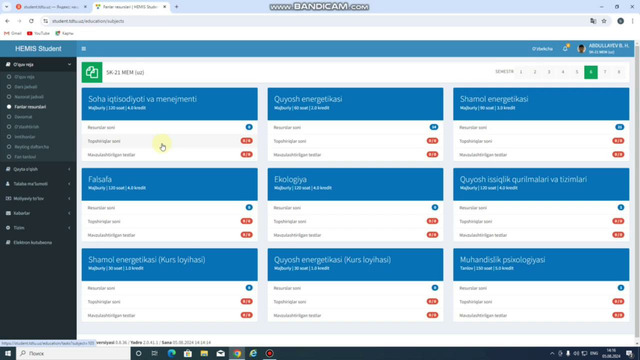Open browser tab list dropdown arrow

click(x=7, y=7)
